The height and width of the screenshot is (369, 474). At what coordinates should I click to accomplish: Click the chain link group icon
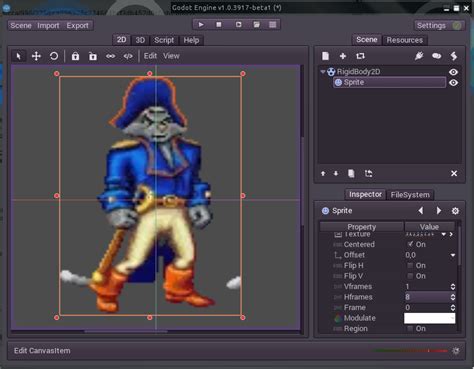(110, 56)
